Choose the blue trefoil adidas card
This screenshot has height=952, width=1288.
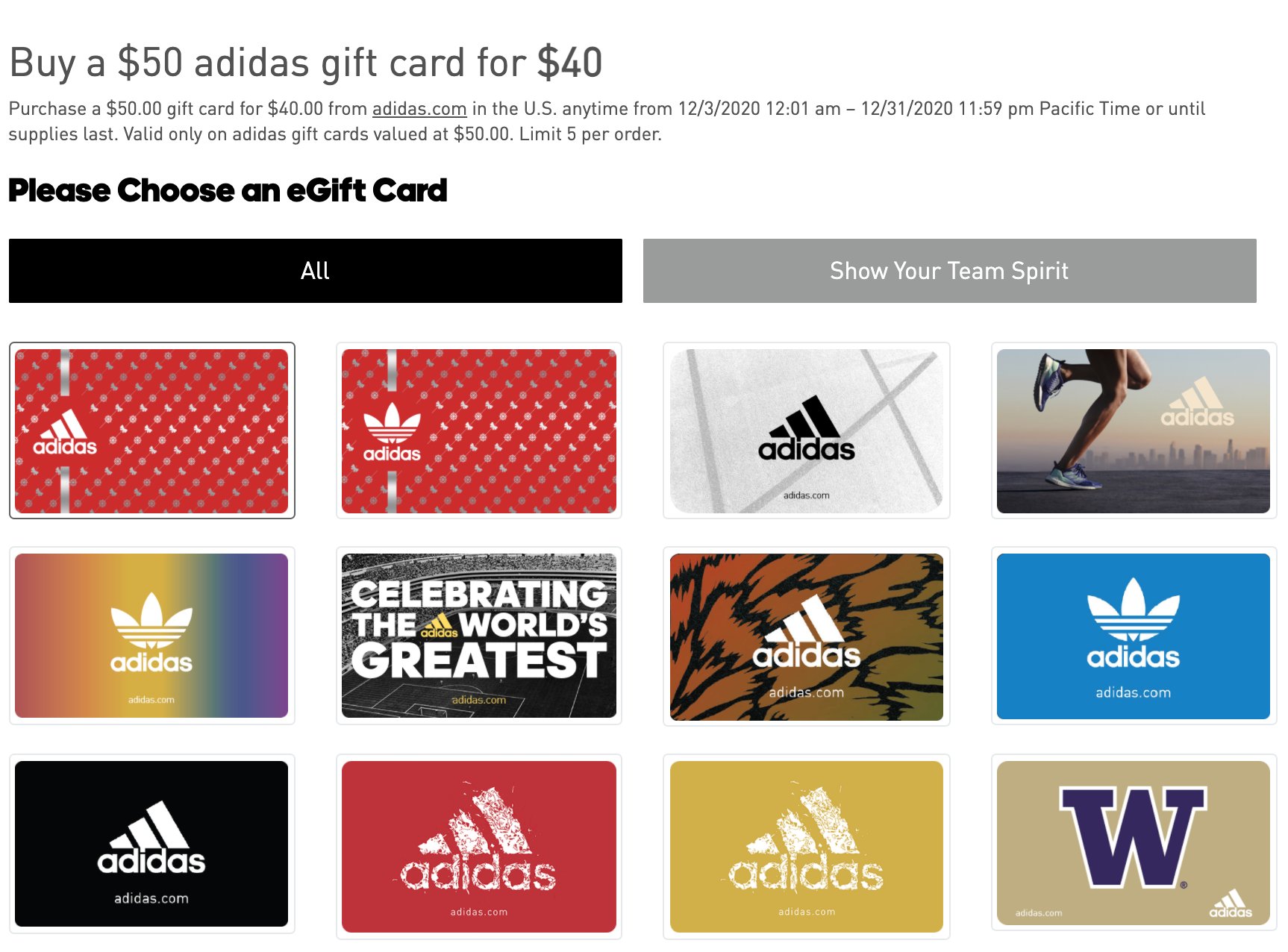coord(1133,636)
